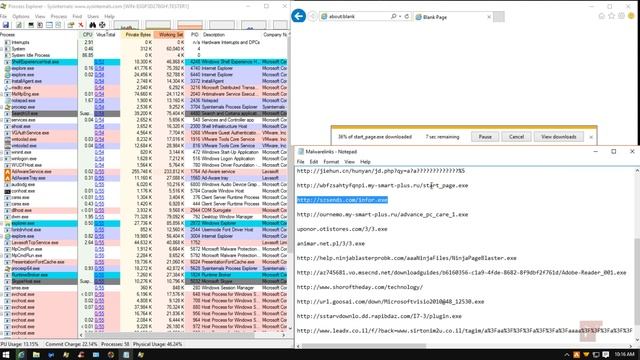The image size is (640, 360).
Task: Click the start_page.exe URL line in Notepad
Action: click(x=382, y=185)
